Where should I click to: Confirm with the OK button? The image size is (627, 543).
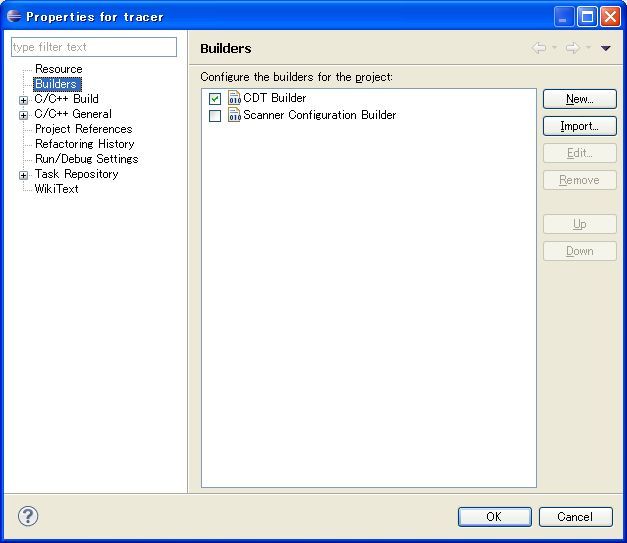pos(495,517)
